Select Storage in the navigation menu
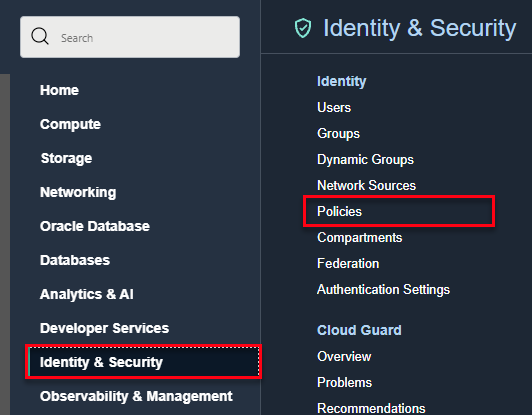The height and width of the screenshot is (415, 532). (x=66, y=158)
